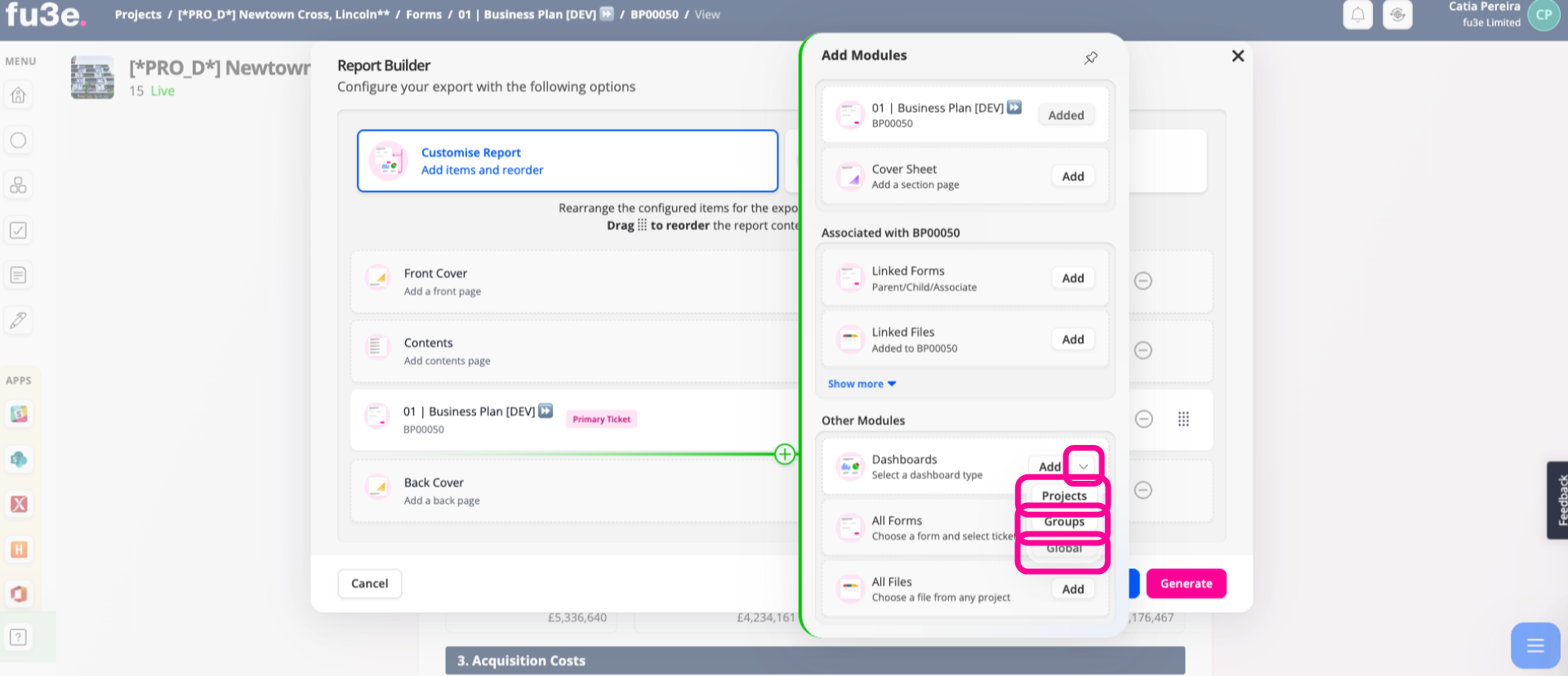Viewport: 1568px width, 676px height.
Task: Click the Newtown project thumbnail image
Action: tap(92, 78)
